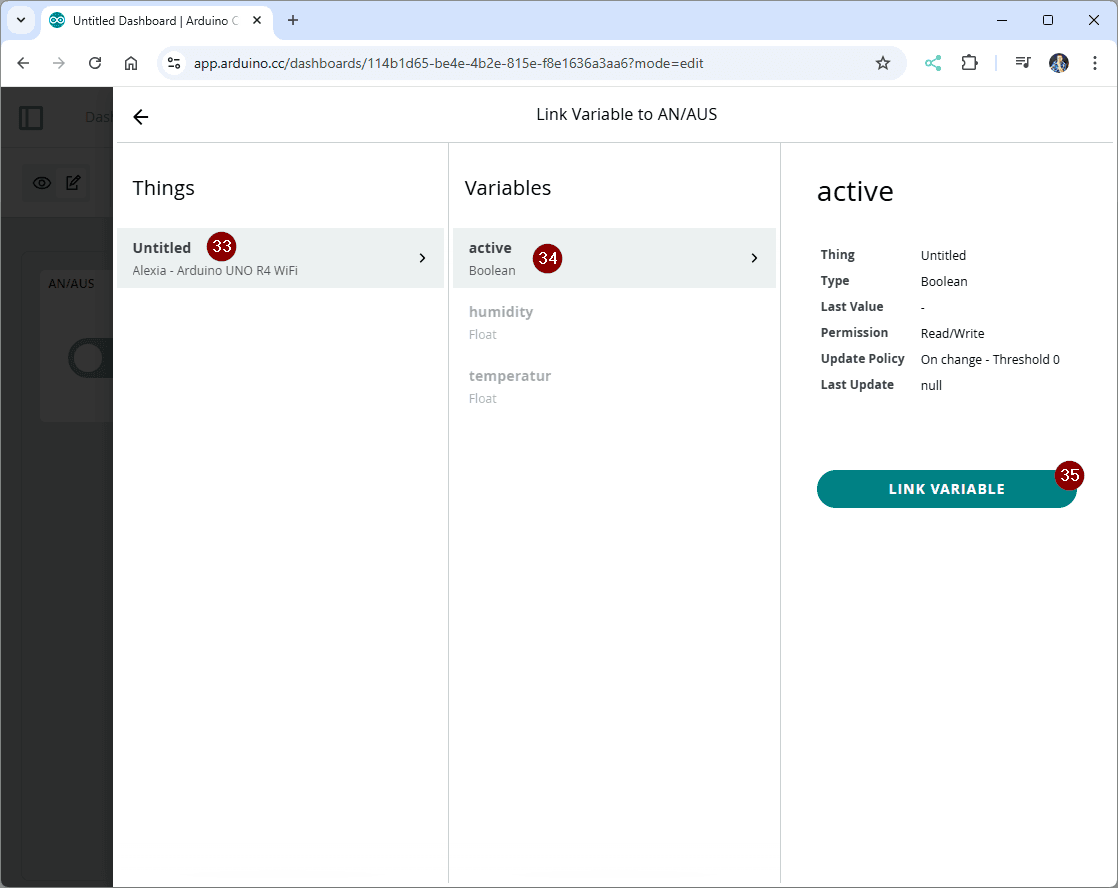1118x888 pixels.
Task: Toggle the AN/AUS switch widget
Action: pyautogui.click(x=88, y=358)
